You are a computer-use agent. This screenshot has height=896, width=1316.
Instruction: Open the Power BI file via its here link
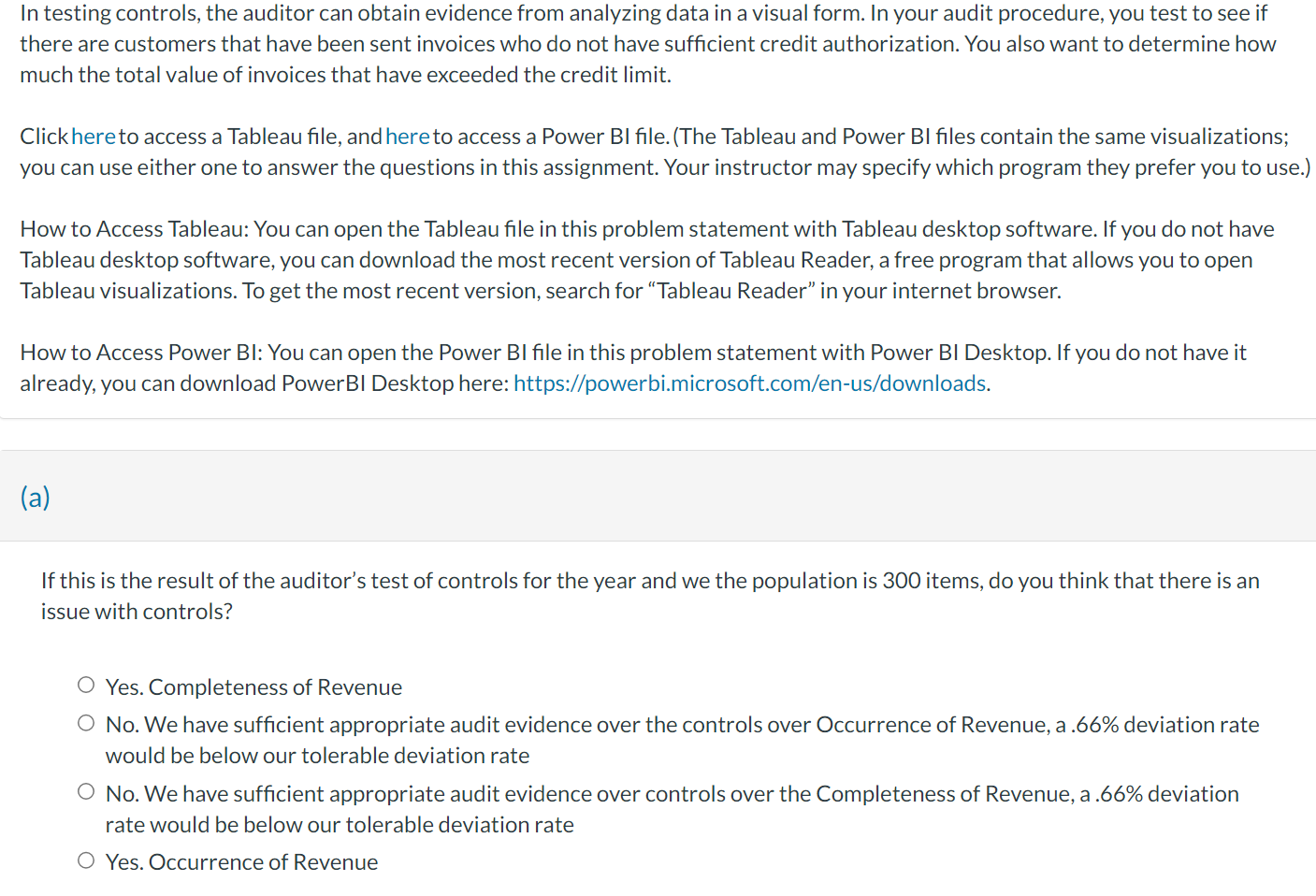(407, 136)
